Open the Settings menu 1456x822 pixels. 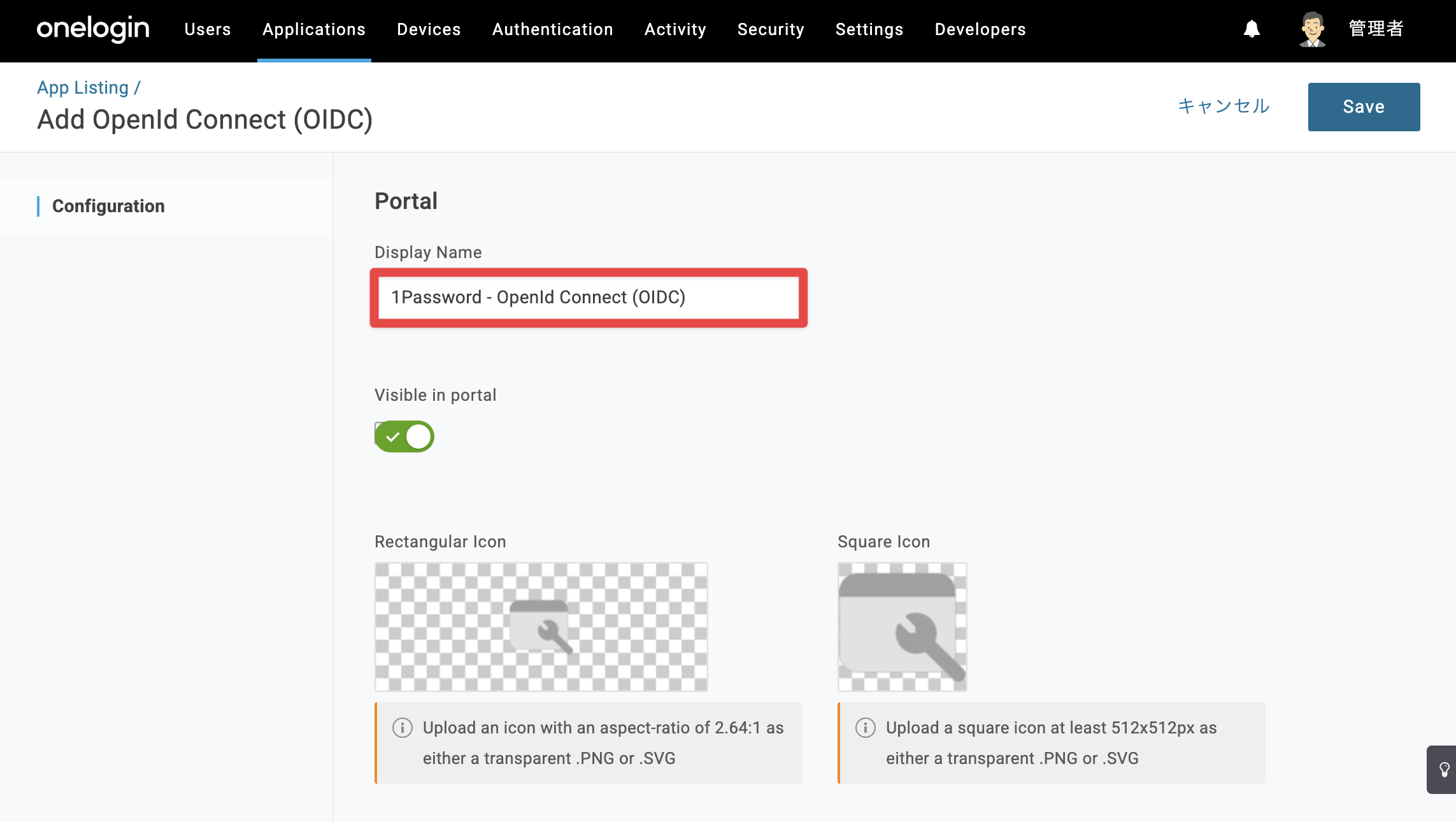tap(869, 29)
